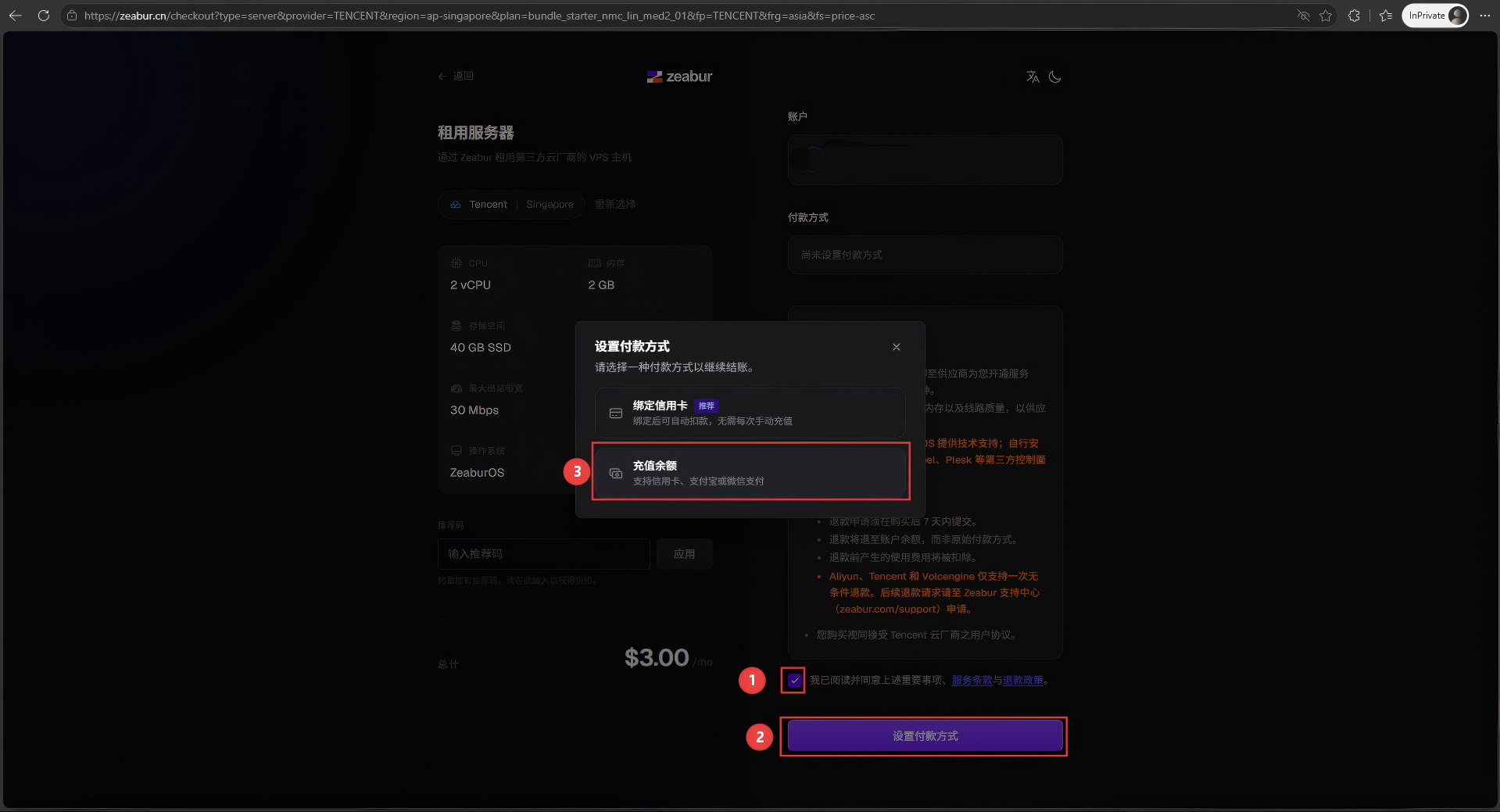Click the storage icon next to 存储空间
1500x812 pixels.
point(456,326)
